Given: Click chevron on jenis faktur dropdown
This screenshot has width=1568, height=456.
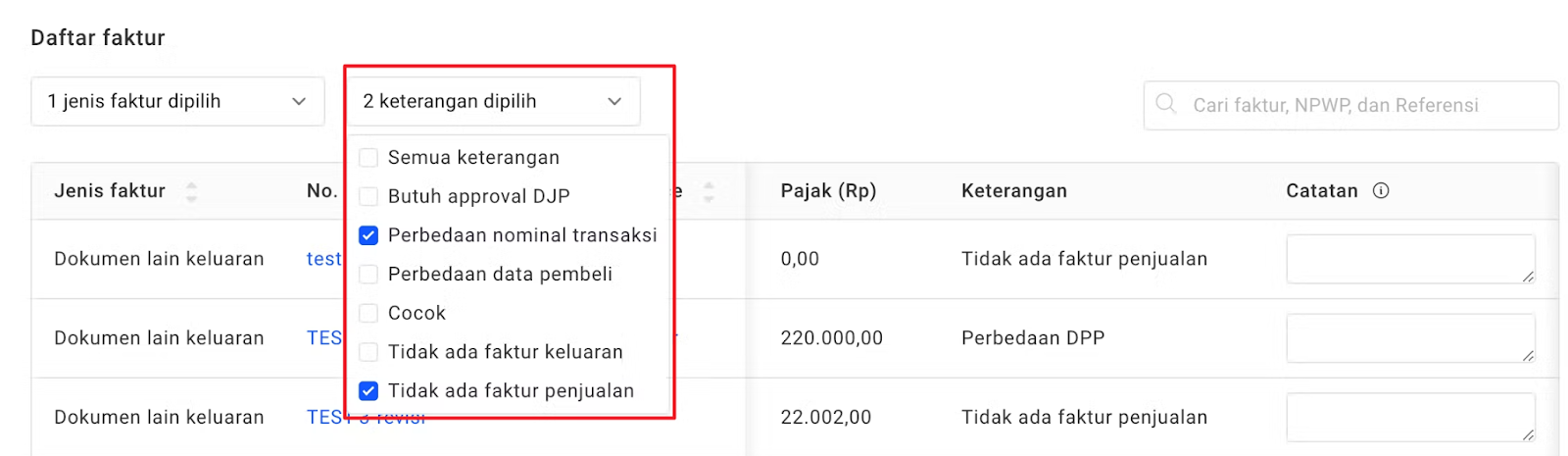Looking at the screenshot, I should tap(299, 101).
